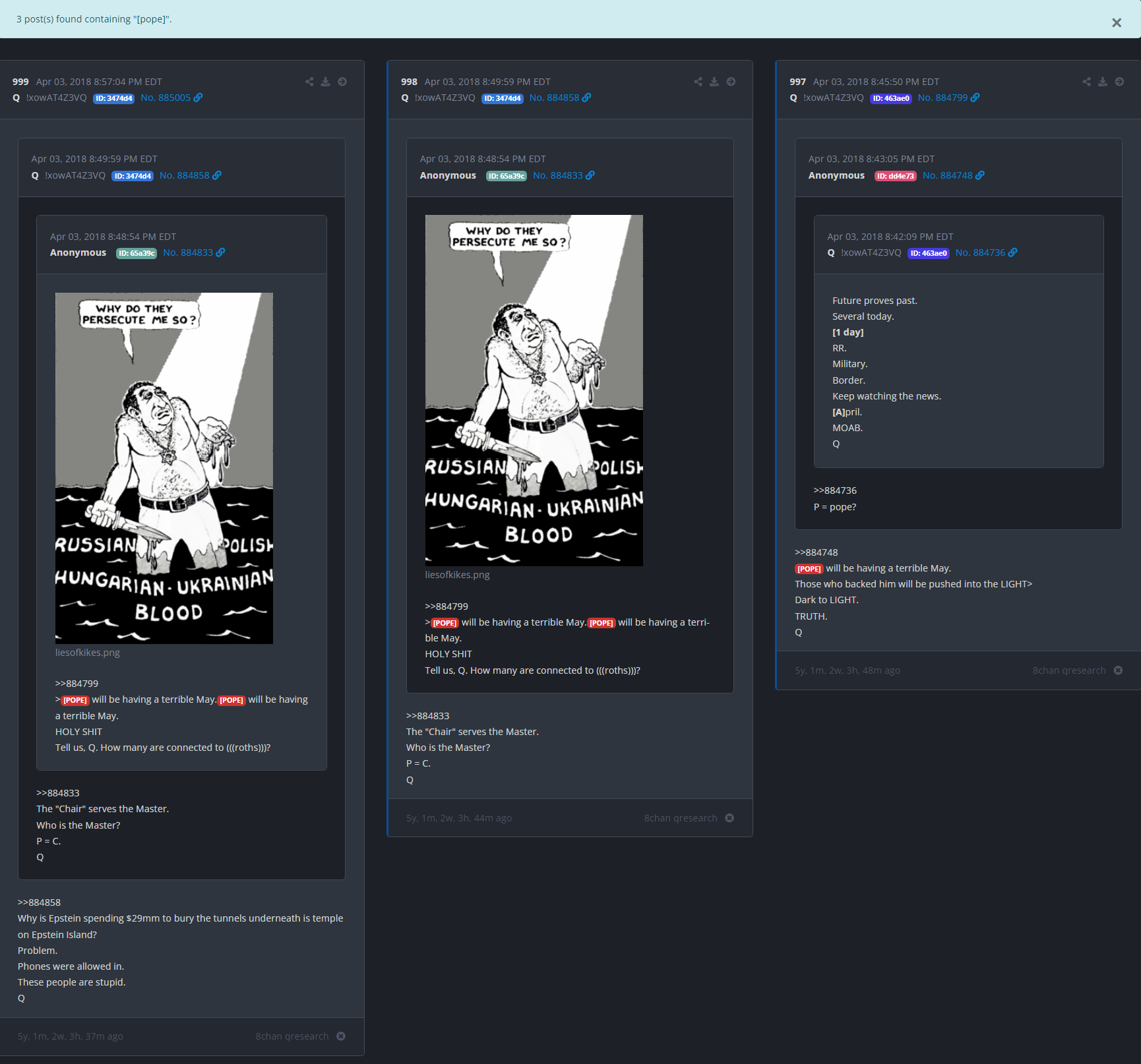Click 8chan qresearch label in post 999 footer

click(292, 1036)
